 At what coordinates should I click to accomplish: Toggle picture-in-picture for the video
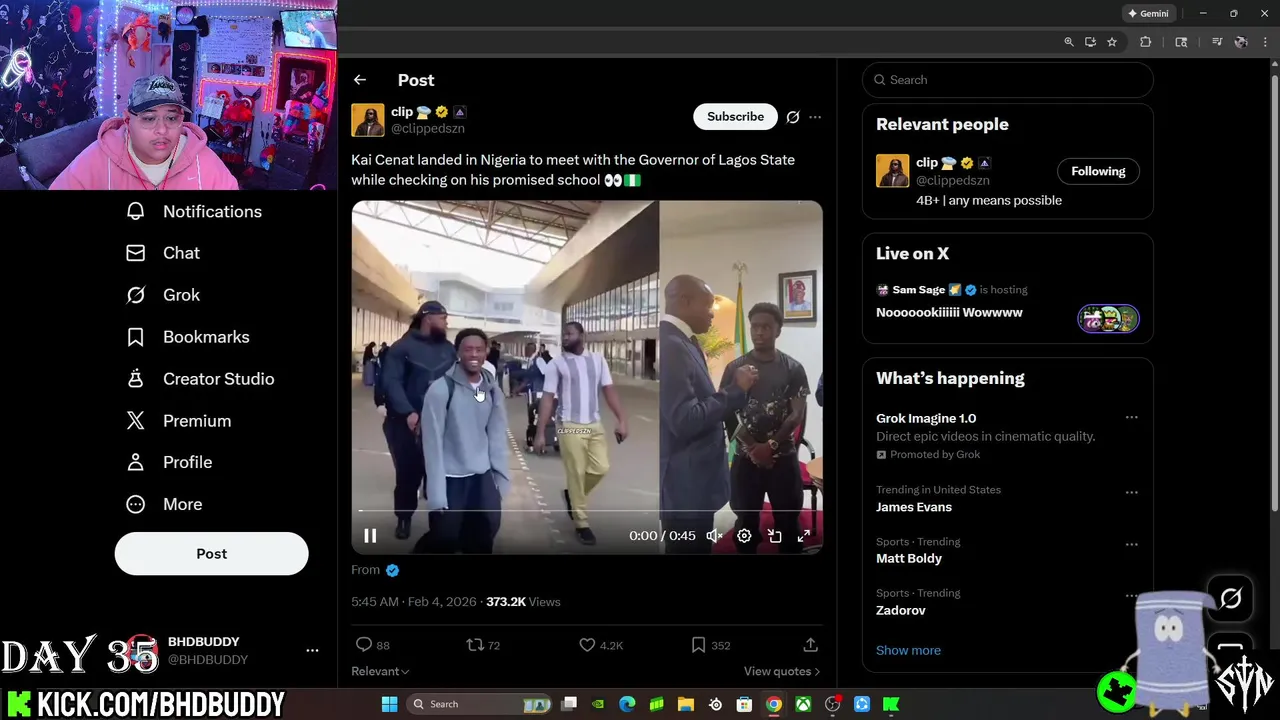pyautogui.click(x=774, y=536)
